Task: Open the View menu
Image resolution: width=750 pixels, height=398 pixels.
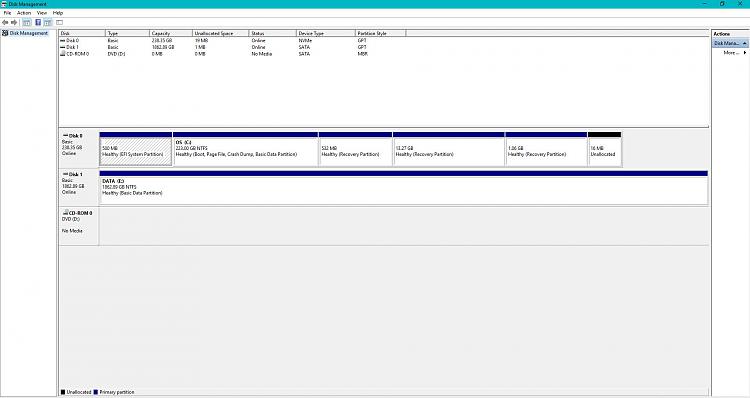Action: click(42, 13)
